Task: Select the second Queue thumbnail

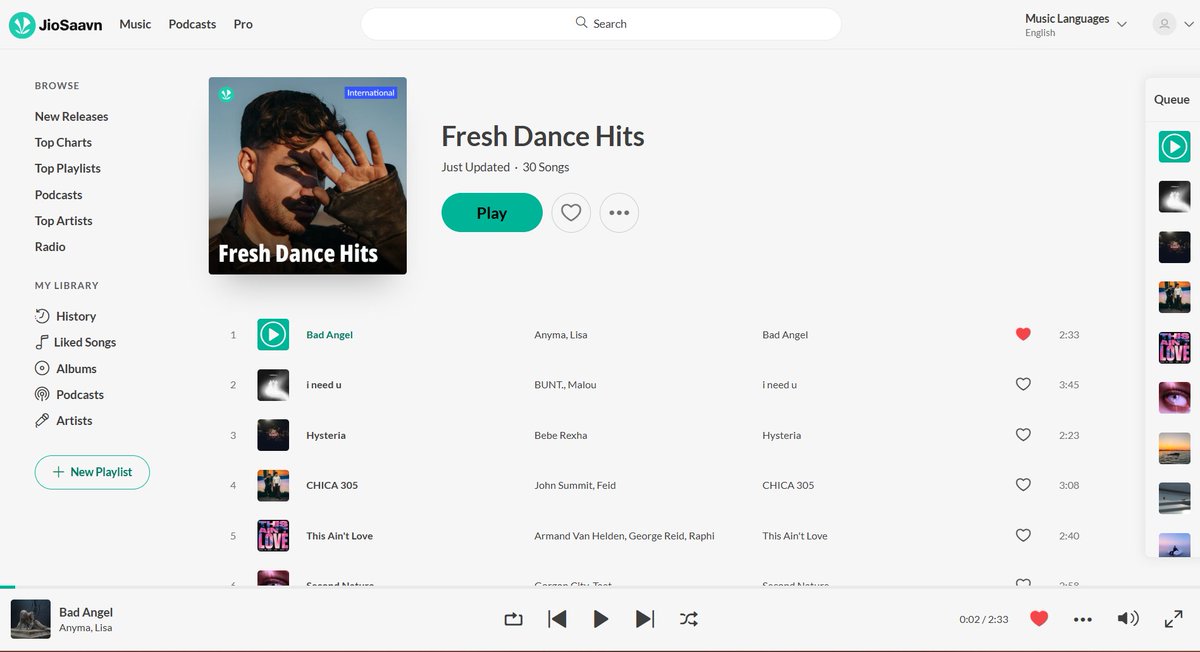Action: 1174,197
